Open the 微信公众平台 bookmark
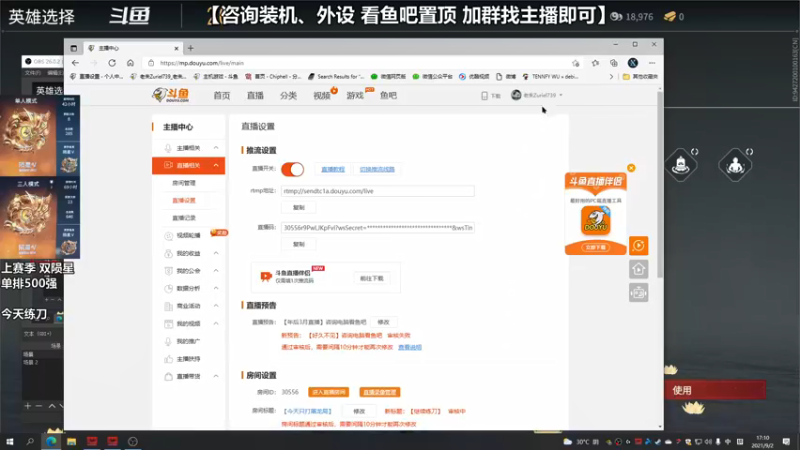 click(433, 77)
